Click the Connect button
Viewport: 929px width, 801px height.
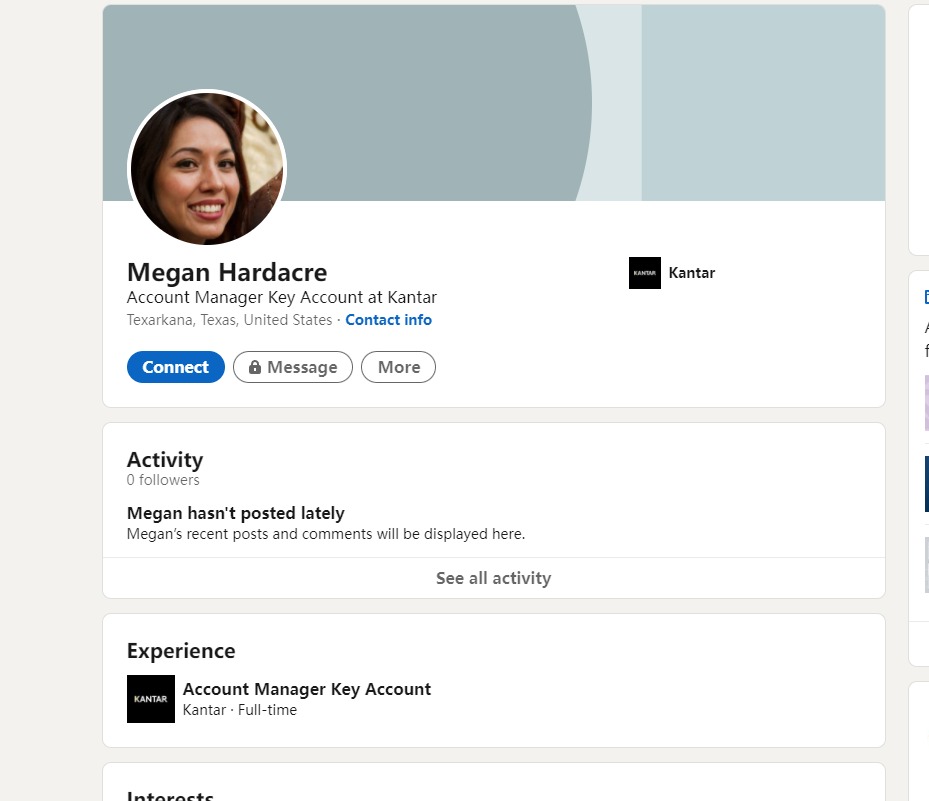click(x=175, y=367)
